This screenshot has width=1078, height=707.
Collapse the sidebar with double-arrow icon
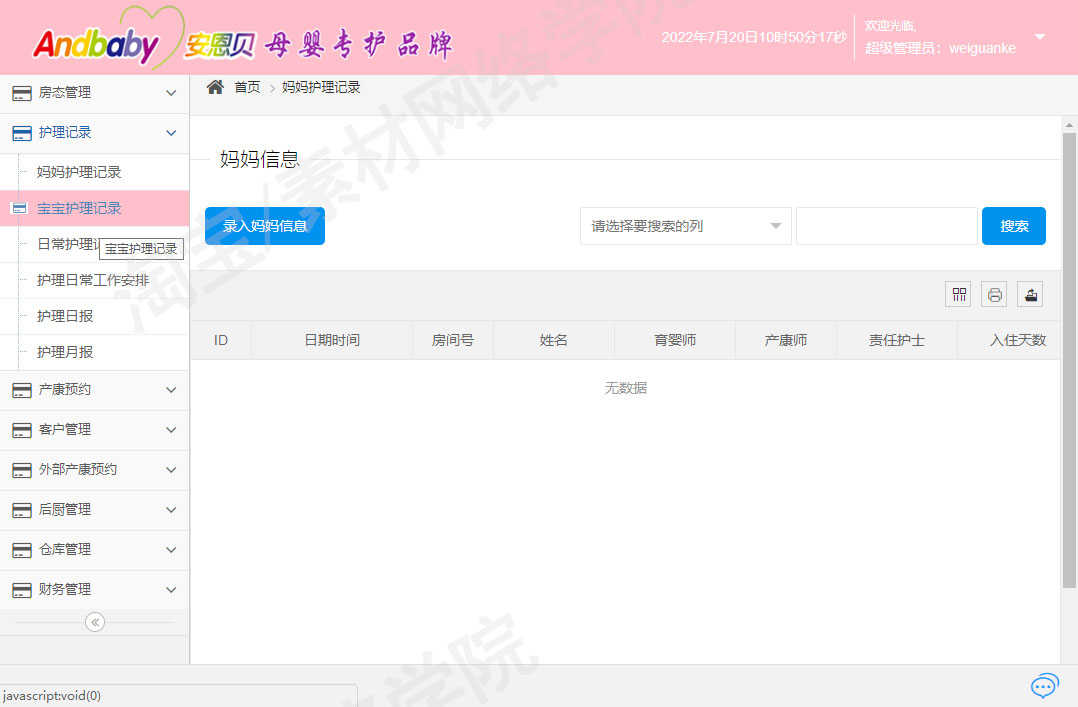coord(95,622)
